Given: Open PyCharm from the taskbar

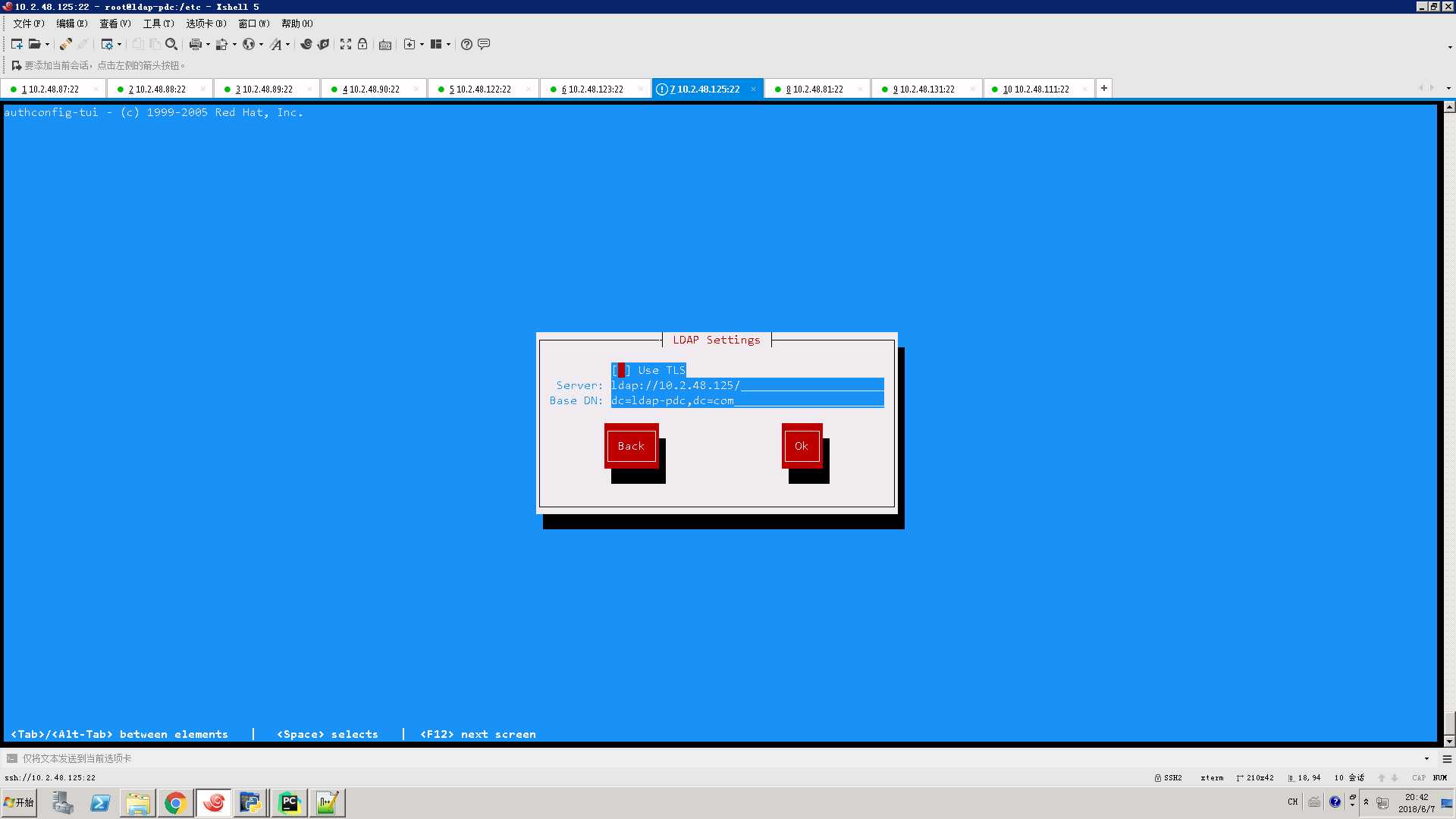Looking at the screenshot, I should (x=289, y=803).
